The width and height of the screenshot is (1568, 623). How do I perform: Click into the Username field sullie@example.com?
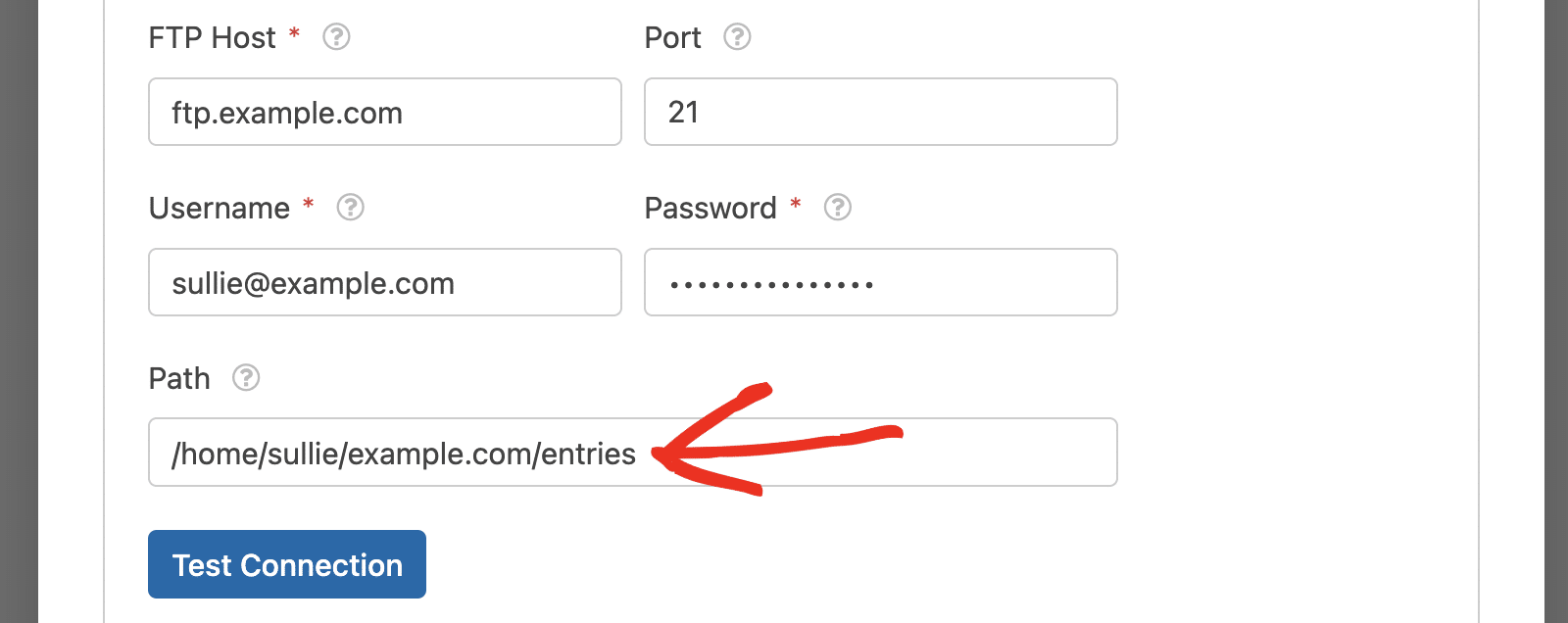385,282
